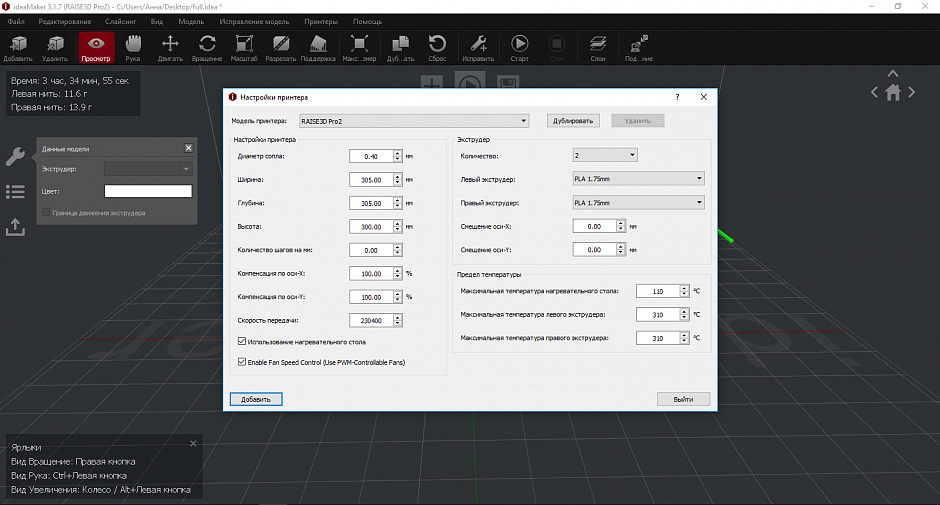
Task: Click the Смещение оси-X value field
Action: tap(594, 226)
